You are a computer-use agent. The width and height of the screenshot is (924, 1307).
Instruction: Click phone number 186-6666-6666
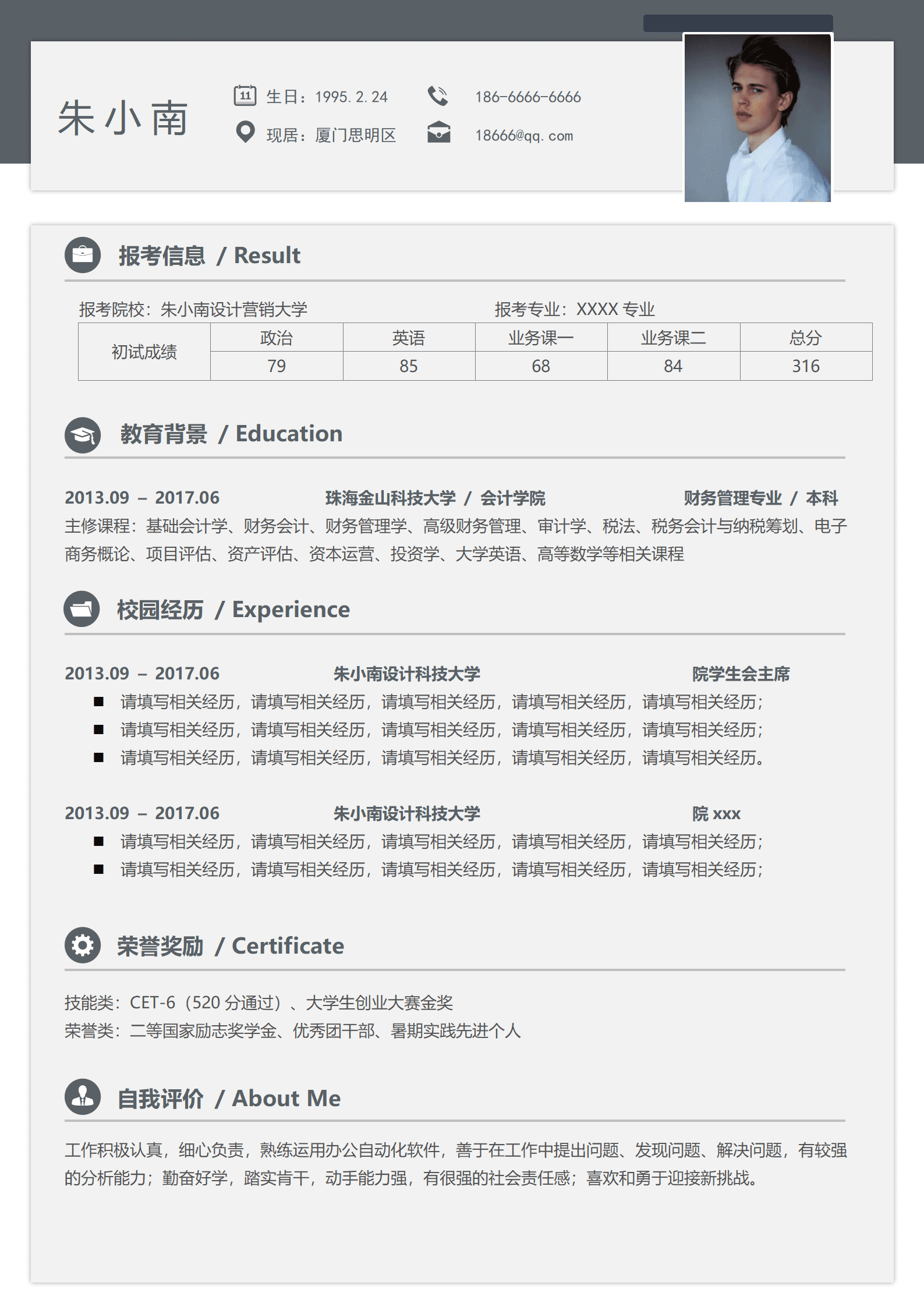pos(528,97)
